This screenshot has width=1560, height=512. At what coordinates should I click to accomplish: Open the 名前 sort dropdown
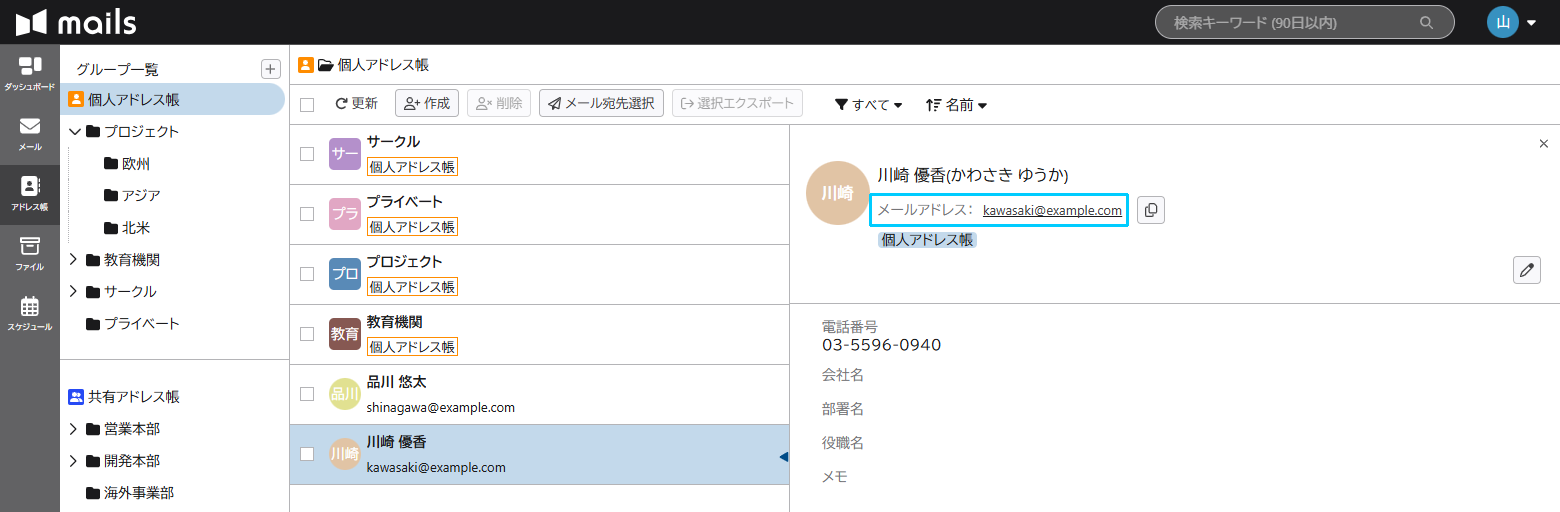957,104
